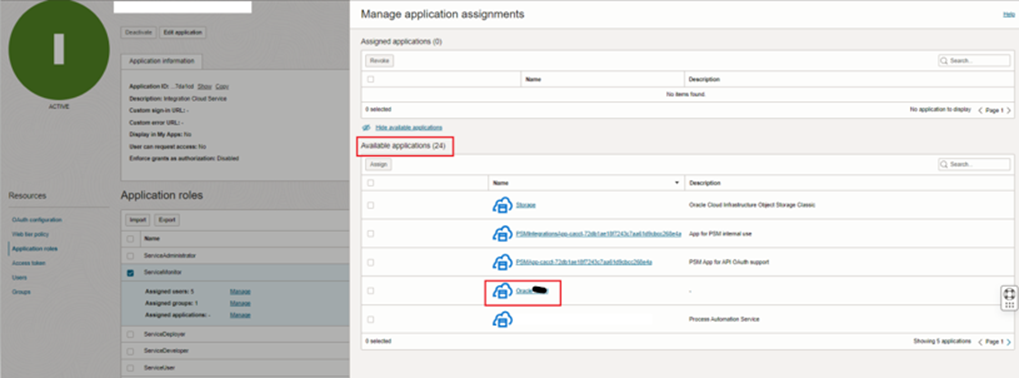Go to the previous page of available applications
This screenshot has height=378, width=1019.
click(981, 341)
